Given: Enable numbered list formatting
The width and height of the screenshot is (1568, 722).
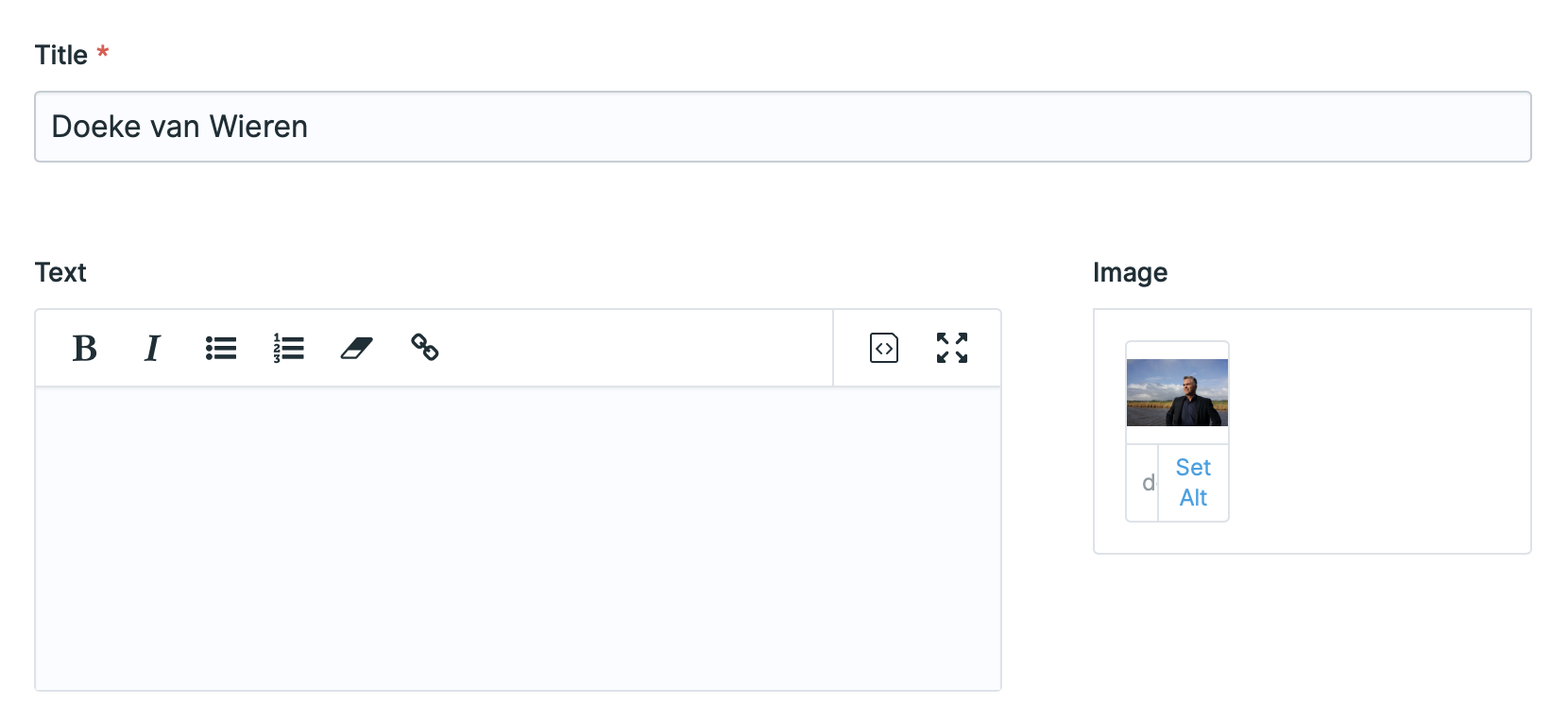Looking at the screenshot, I should (x=288, y=348).
